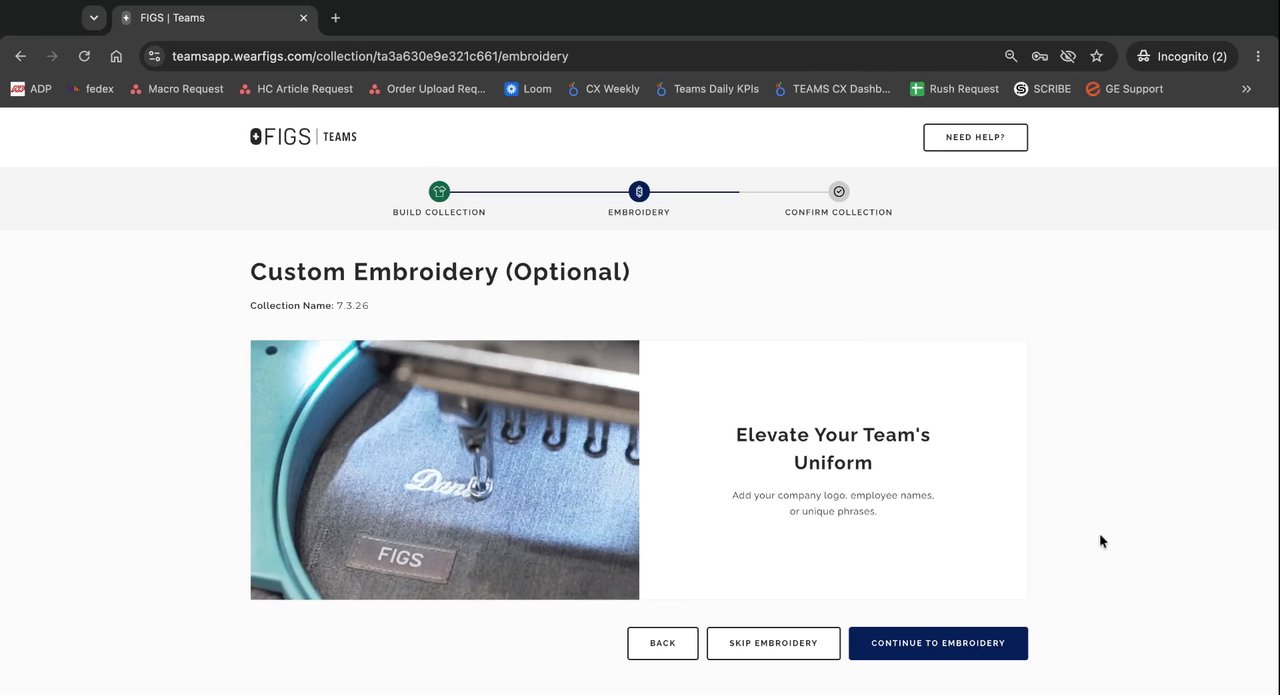This screenshot has width=1280, height=695.
Task: Open the fedex bookmark
Action: (x=90, y=89)
